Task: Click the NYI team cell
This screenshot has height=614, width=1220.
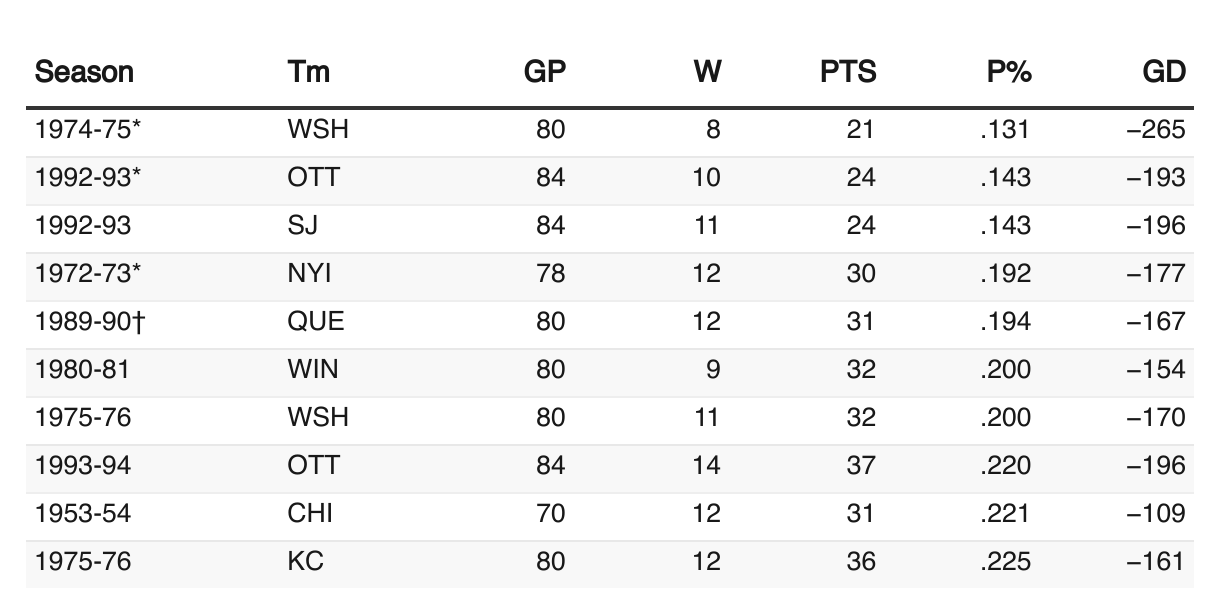Action: click(x=309, y=274)
